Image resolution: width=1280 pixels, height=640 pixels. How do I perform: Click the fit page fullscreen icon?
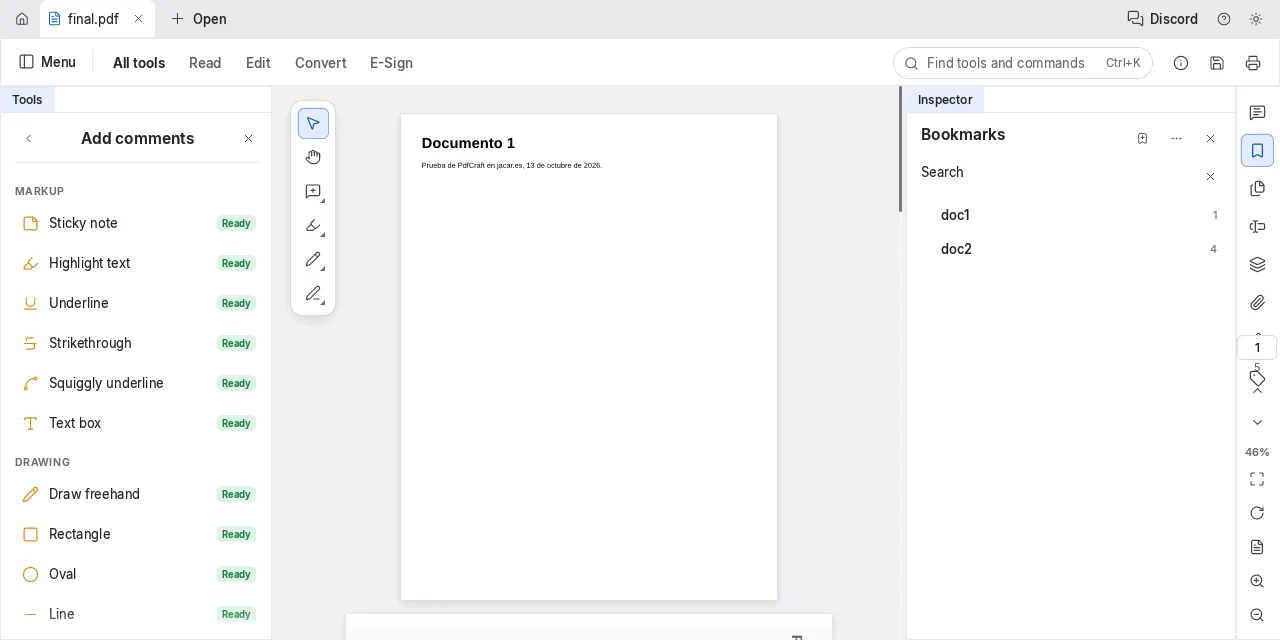click(1258, 480)
